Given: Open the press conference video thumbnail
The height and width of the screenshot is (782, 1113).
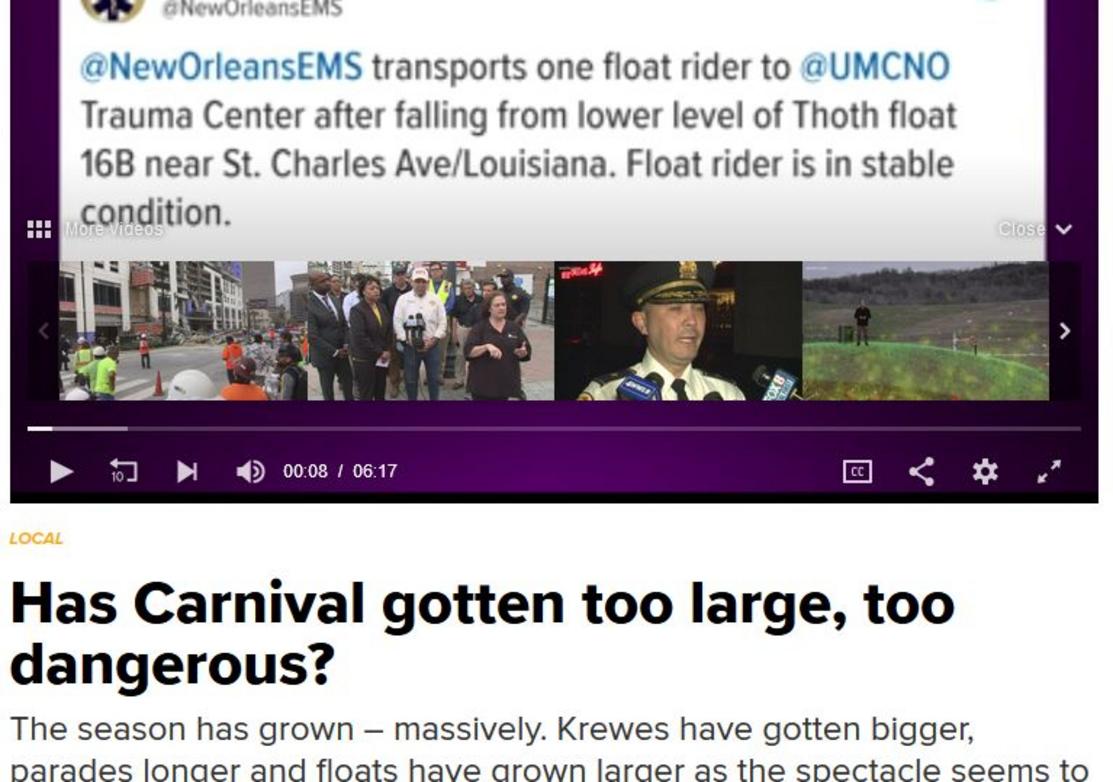Looking at the screenshot, I should click(x=431, y=331).
